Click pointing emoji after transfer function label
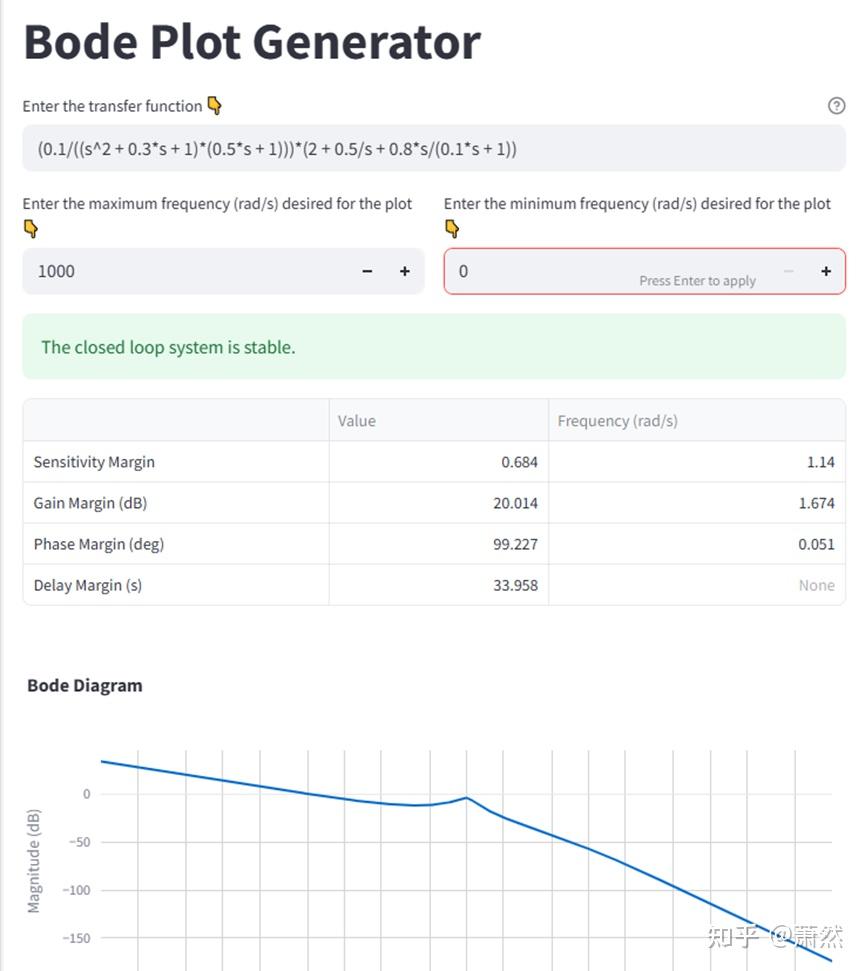The image size is (865, 971). (x=214, y=106)
